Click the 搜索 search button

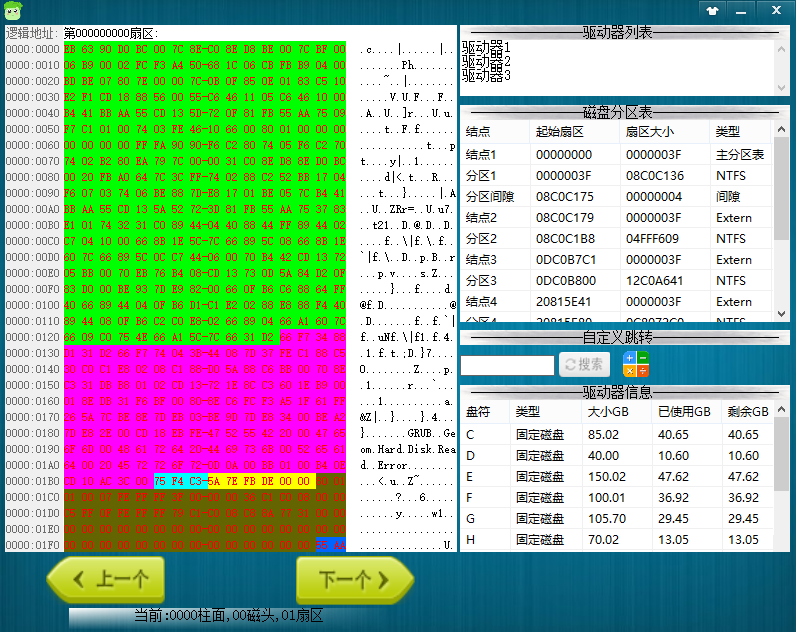(x=584, y=364)
